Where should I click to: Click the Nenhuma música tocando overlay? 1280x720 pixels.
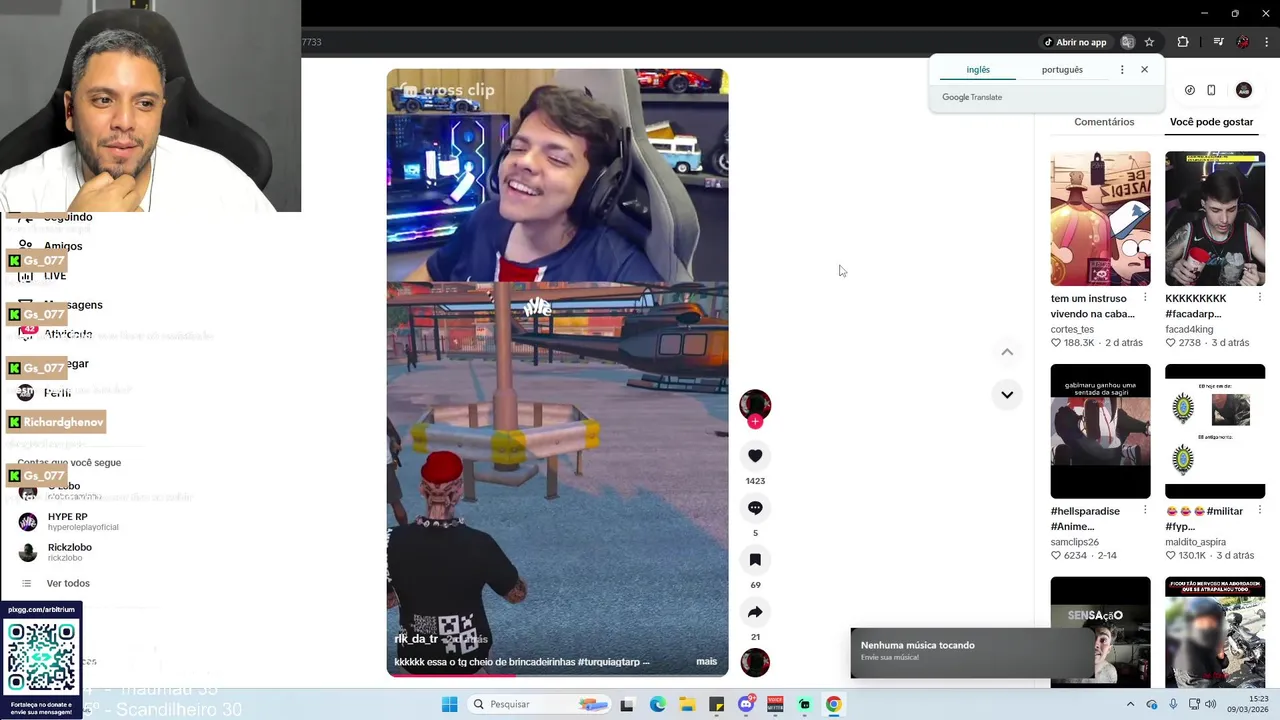pos(971,651)
